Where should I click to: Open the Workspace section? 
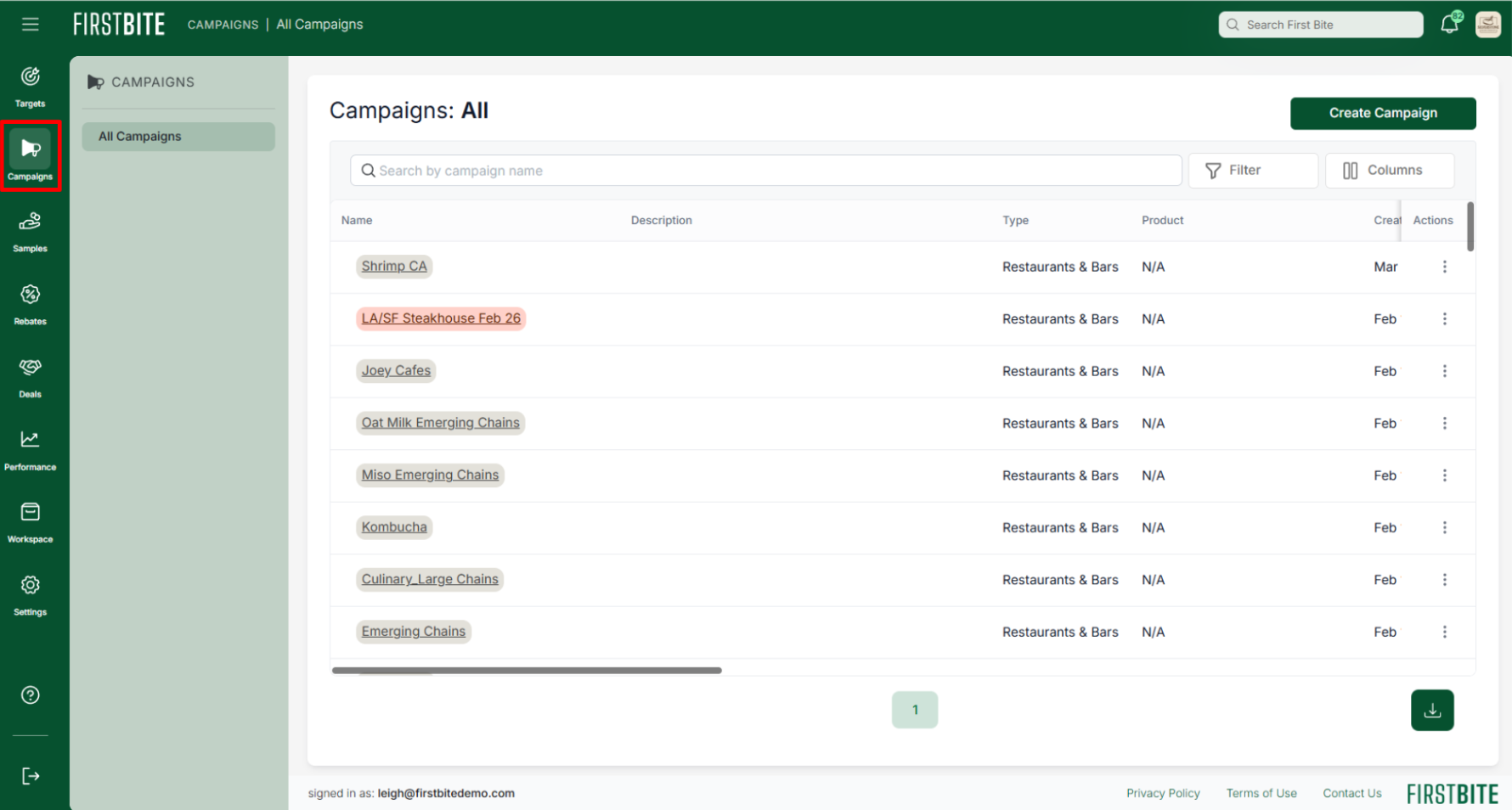31,523
